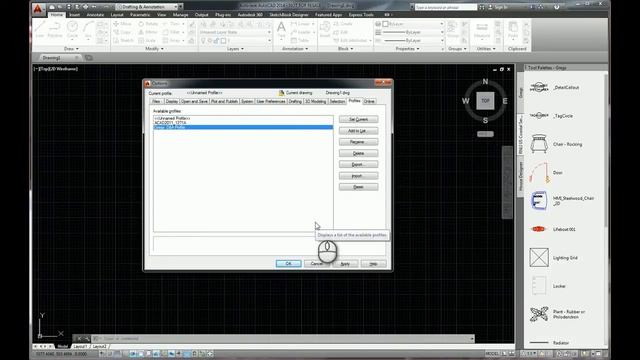Select the Line tool in Draw panel
This screenshot has width=640, height=360.
[40, 30]
